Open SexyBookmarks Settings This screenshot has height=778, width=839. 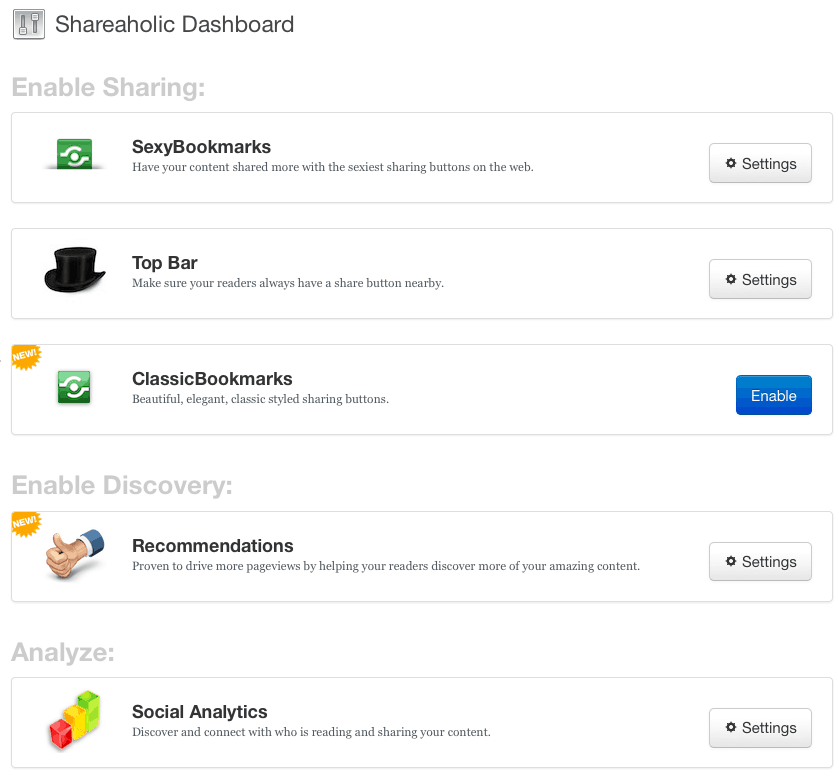pos(760,163)
